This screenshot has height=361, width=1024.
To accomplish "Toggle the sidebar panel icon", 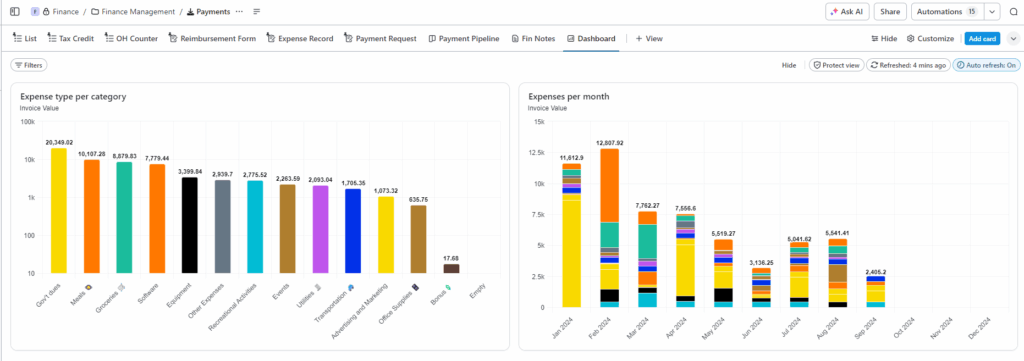I will [15, 12].
